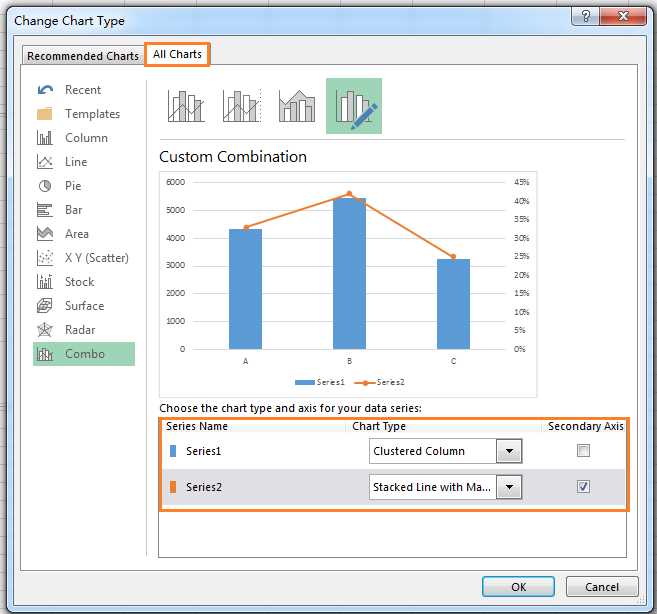Switch to the All Charts tab
Image resolution: width=657 pixels, height=614 pixels.
177,54
